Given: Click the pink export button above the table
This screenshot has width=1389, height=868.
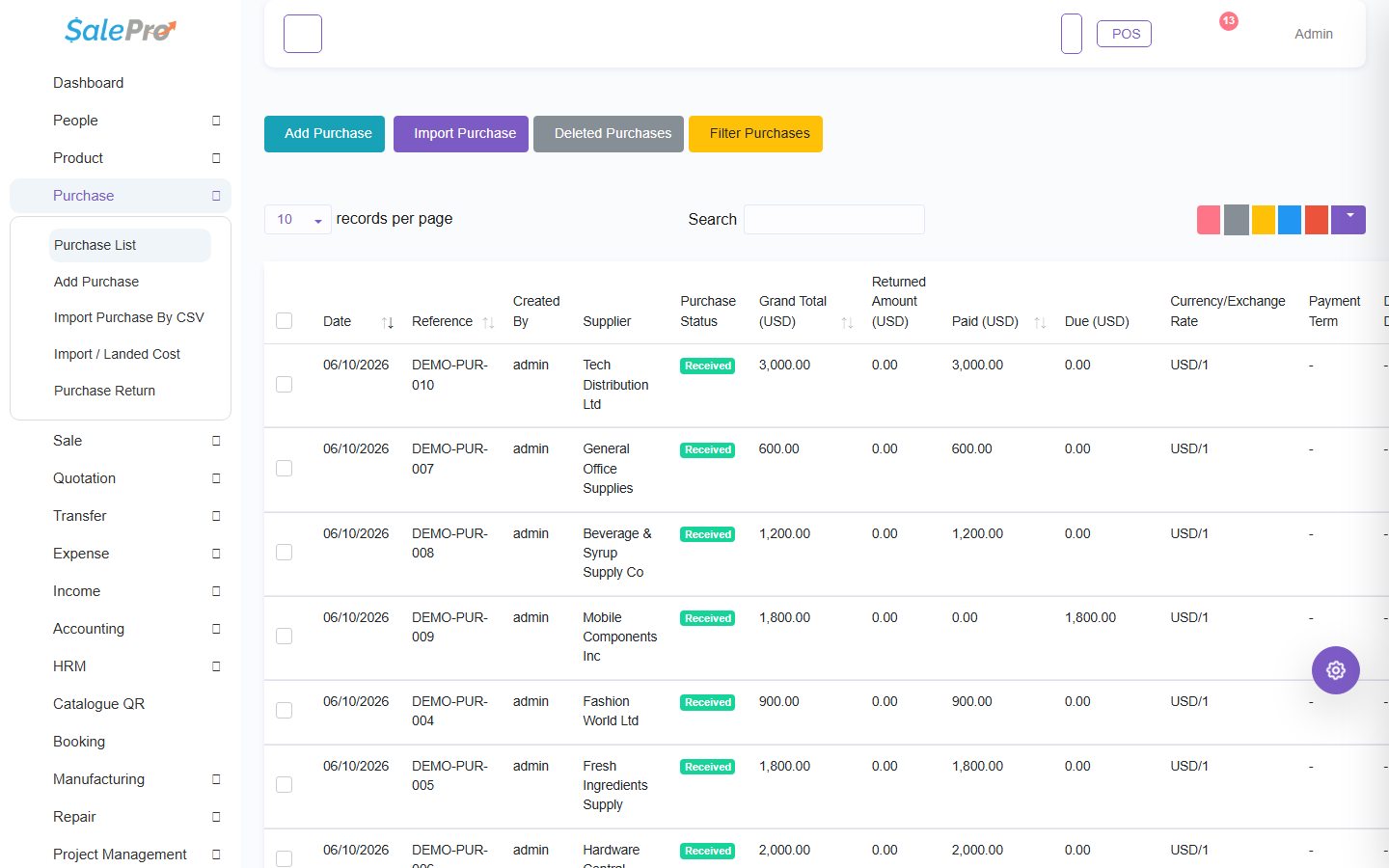Looking at the screenshot, I should [x=1209, y=220].
